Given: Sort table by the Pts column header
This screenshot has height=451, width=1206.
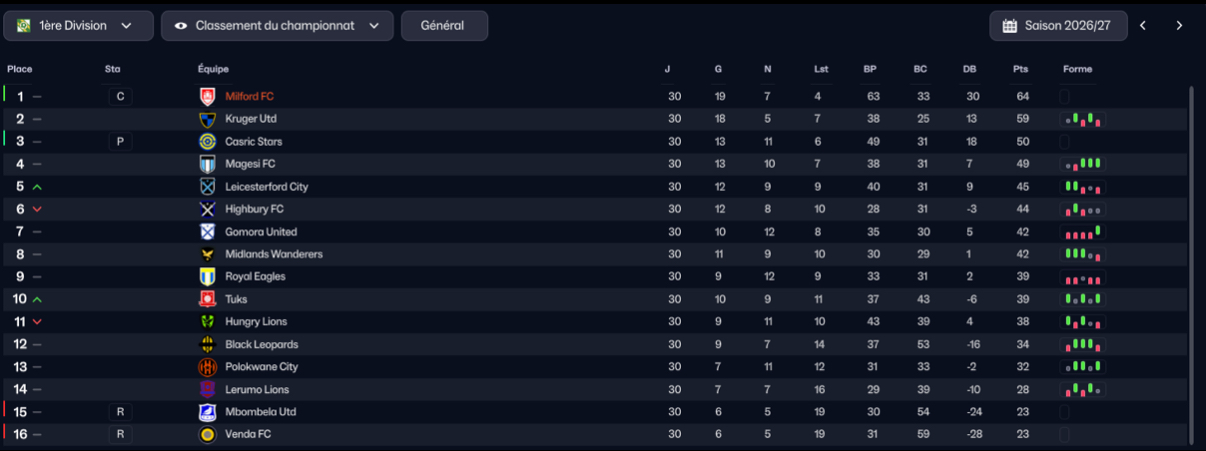Looking at the screenshot, I should click(x=1020, y=69).
